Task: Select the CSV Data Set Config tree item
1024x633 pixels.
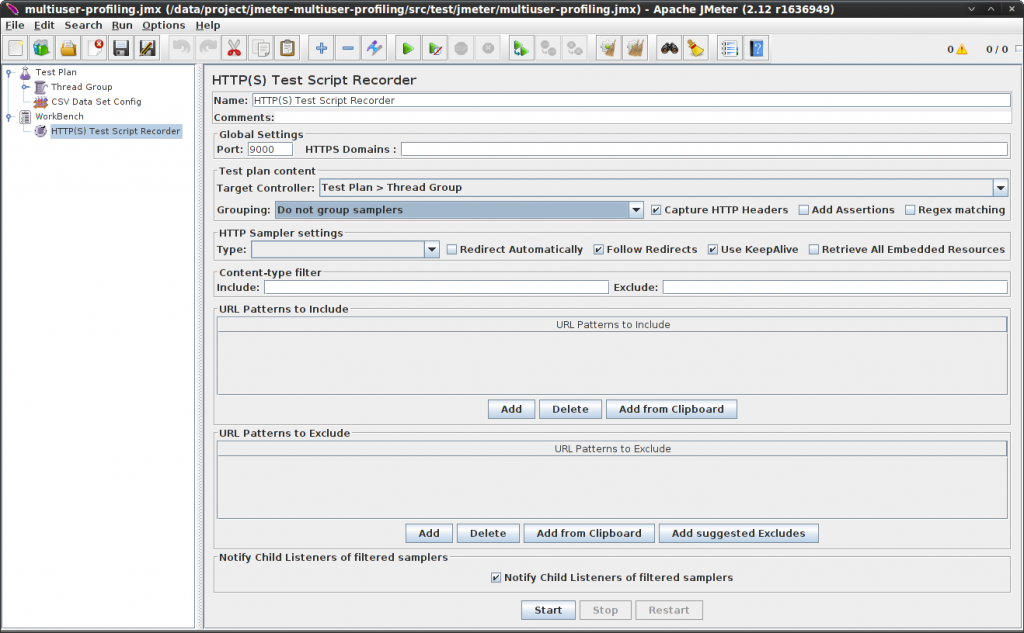Action: [x=96, y=101]
